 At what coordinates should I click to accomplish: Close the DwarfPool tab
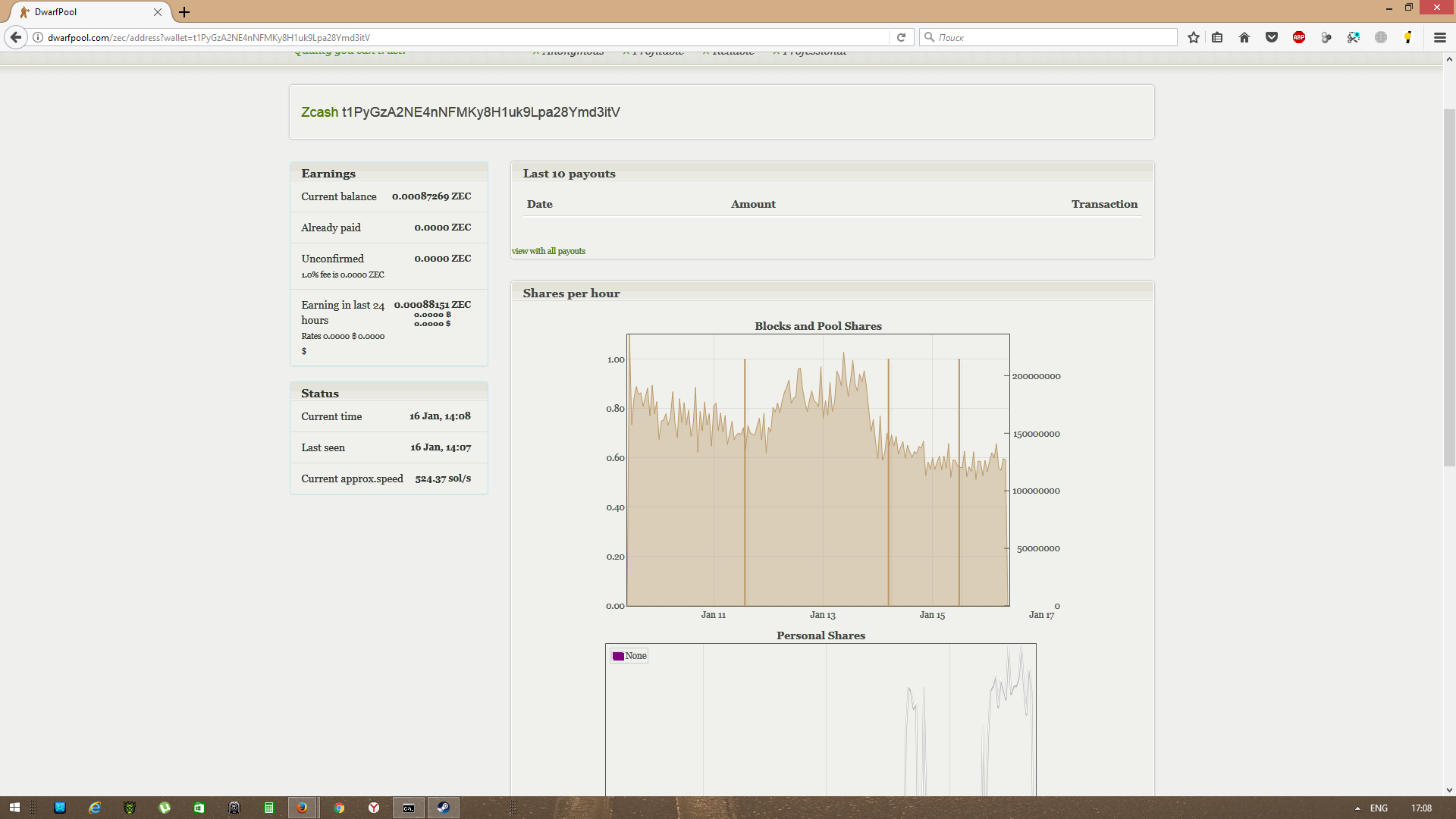pos(158,12)
